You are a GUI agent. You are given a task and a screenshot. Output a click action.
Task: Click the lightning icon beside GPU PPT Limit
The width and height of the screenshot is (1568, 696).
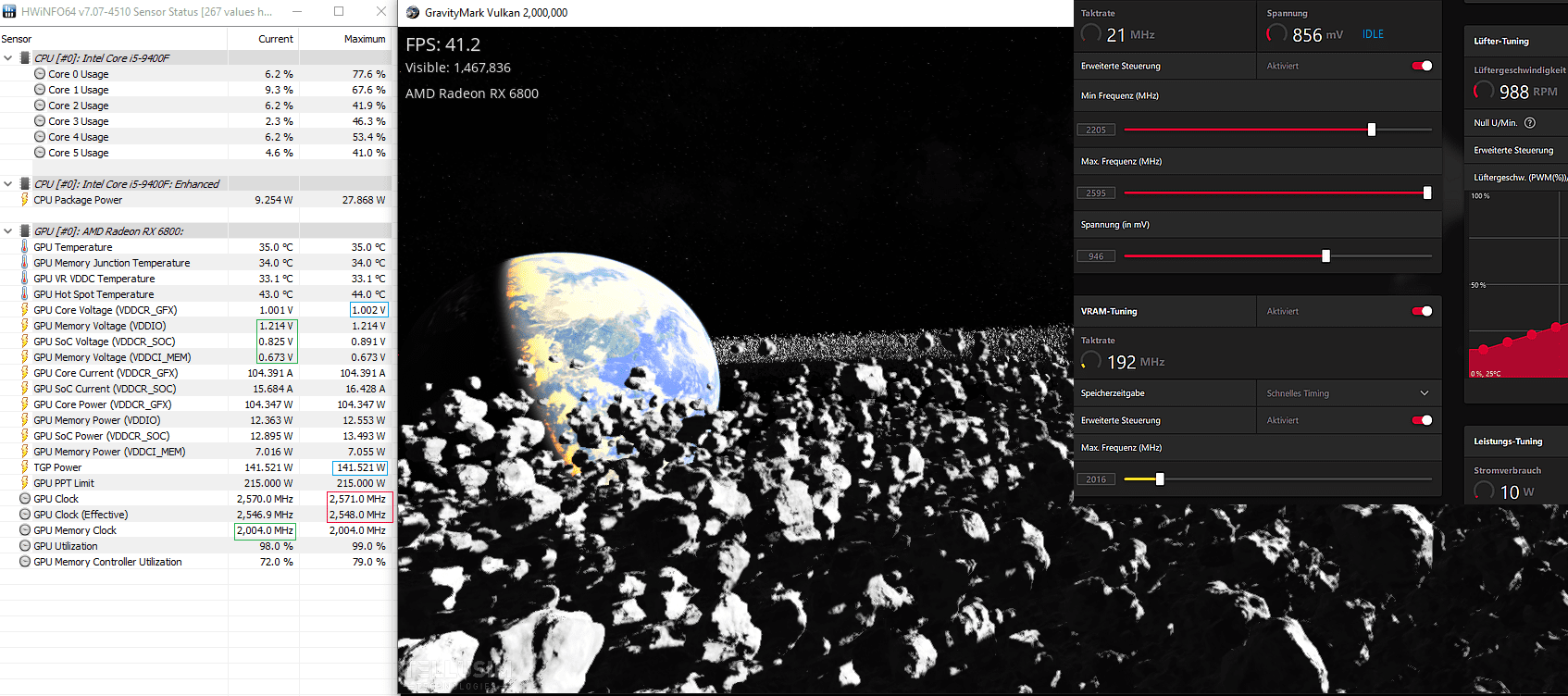(x=25, y=483)
